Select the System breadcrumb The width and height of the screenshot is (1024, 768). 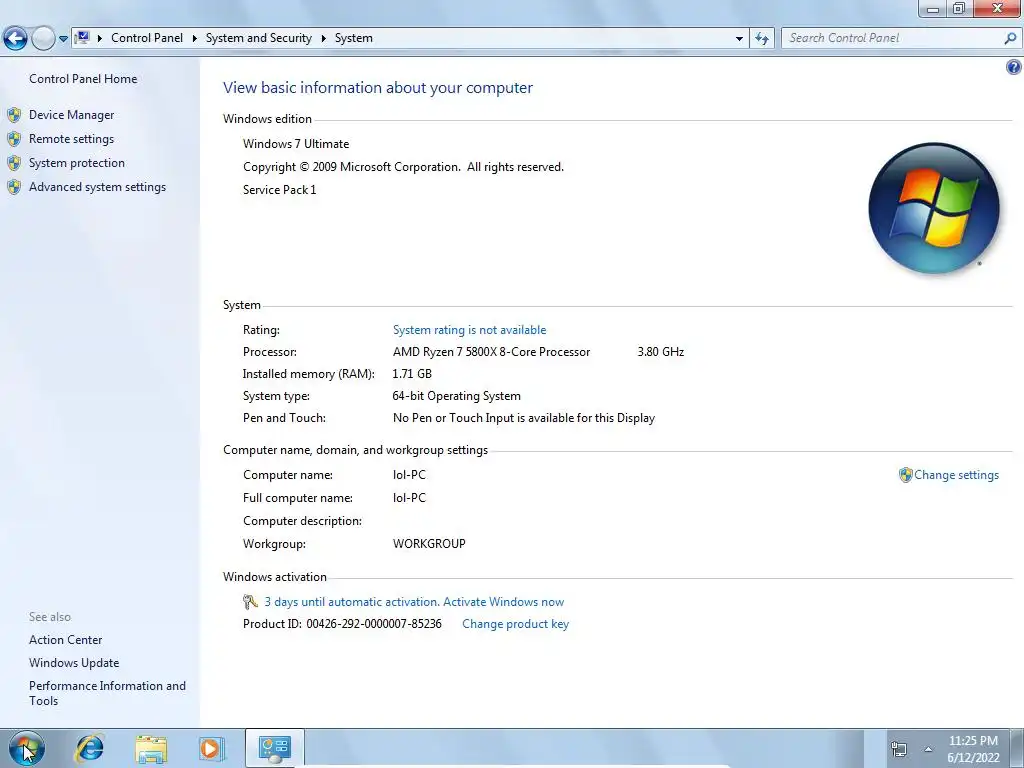353,38
